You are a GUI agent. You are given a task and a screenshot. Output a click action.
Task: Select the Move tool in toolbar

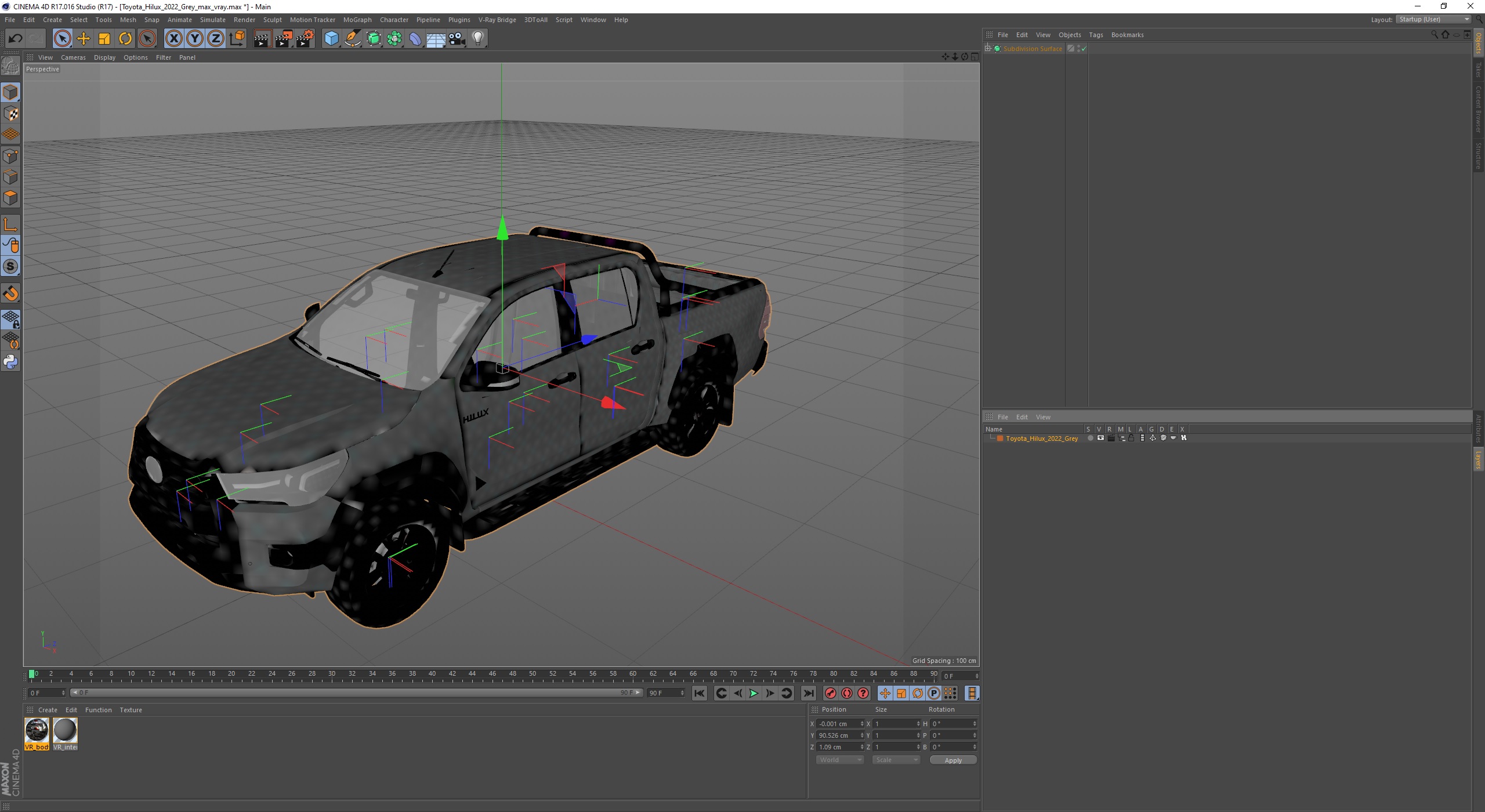[85, 38]
